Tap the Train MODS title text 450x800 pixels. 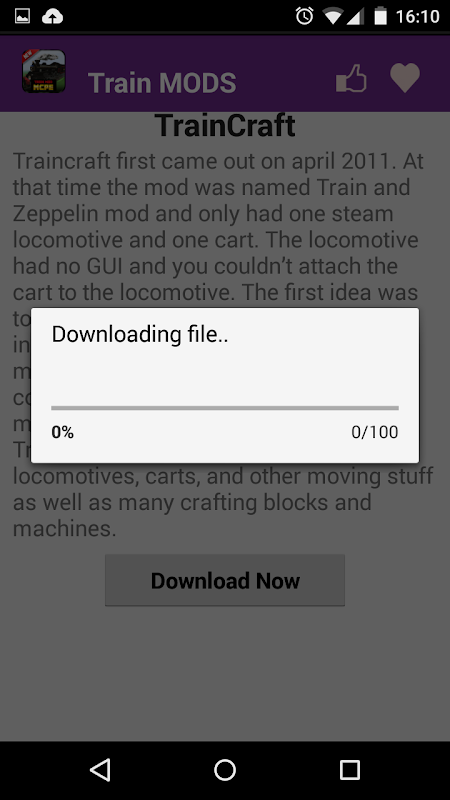point(162,83)
